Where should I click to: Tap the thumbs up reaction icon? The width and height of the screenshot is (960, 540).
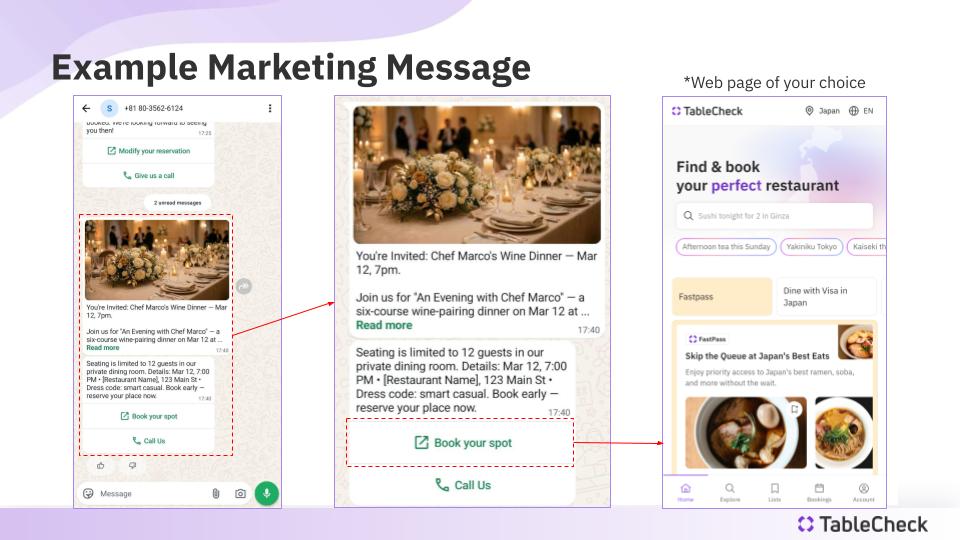pos(101,466)
